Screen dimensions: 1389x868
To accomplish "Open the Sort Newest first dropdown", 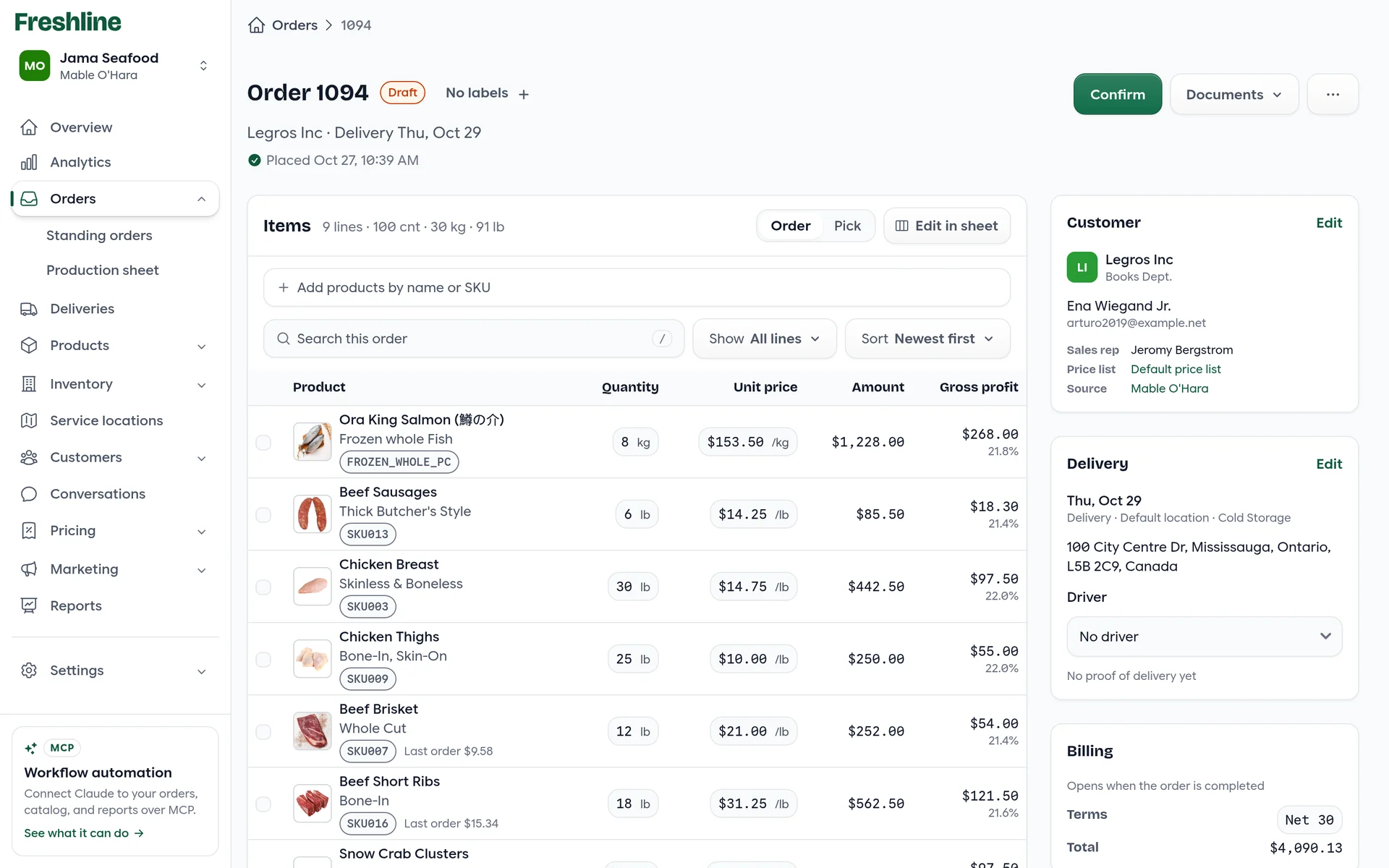I will [927, 339].
